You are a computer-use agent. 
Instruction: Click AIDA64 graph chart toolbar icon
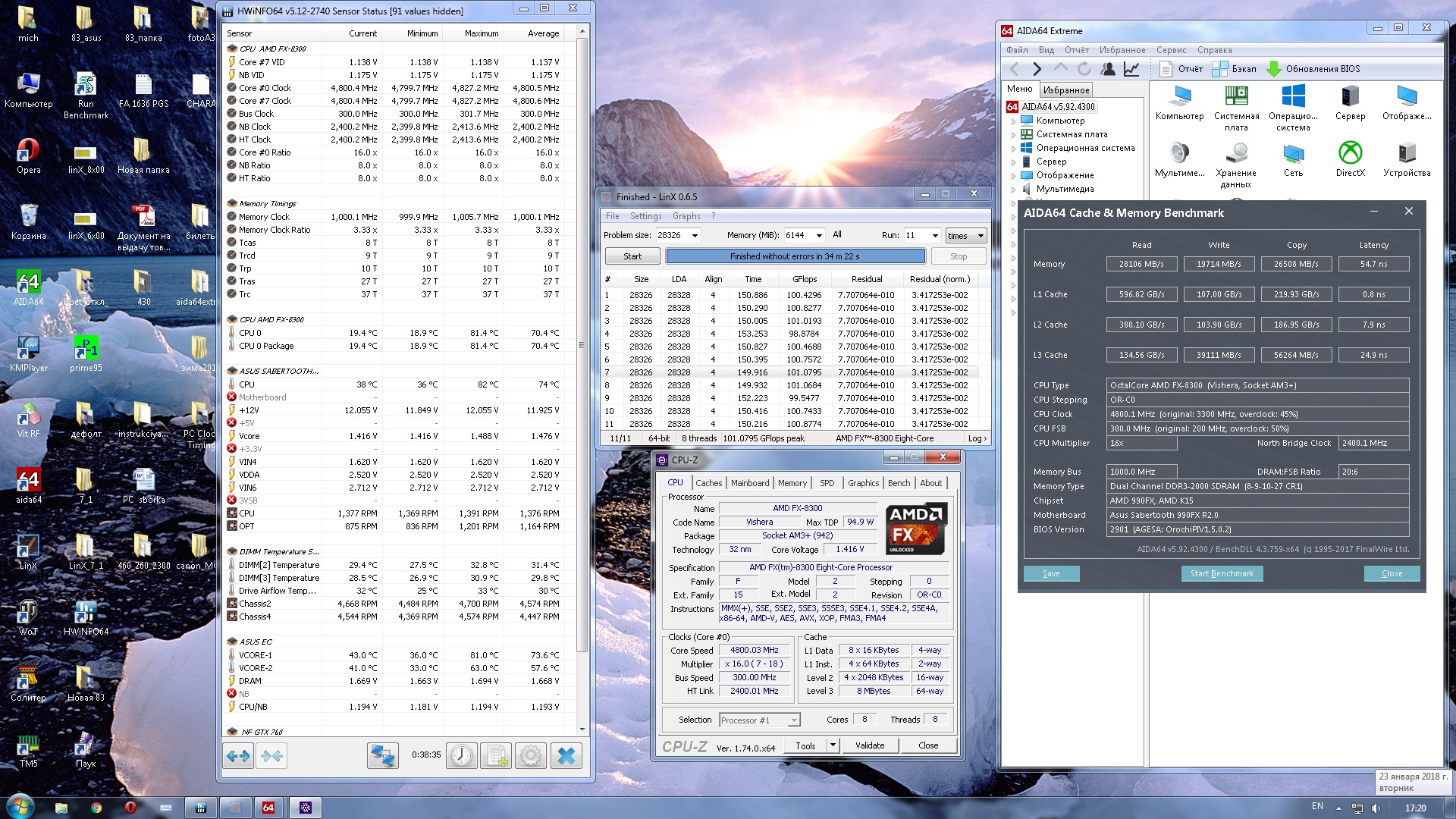pos(1131,69)
